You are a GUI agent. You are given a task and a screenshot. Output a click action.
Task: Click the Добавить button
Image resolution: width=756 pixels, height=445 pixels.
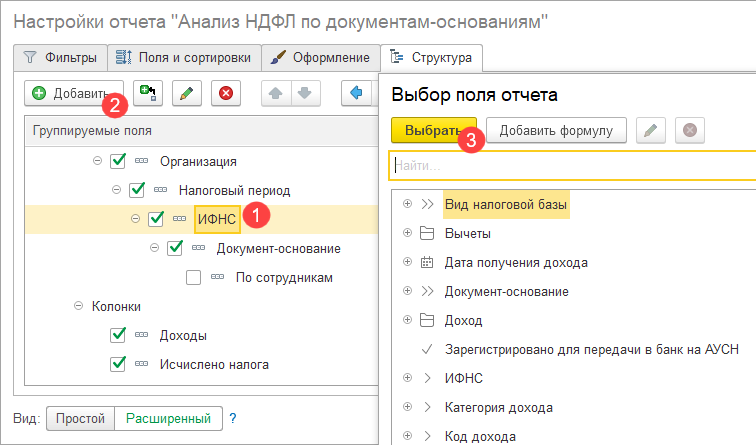click(x=74, y=93)
